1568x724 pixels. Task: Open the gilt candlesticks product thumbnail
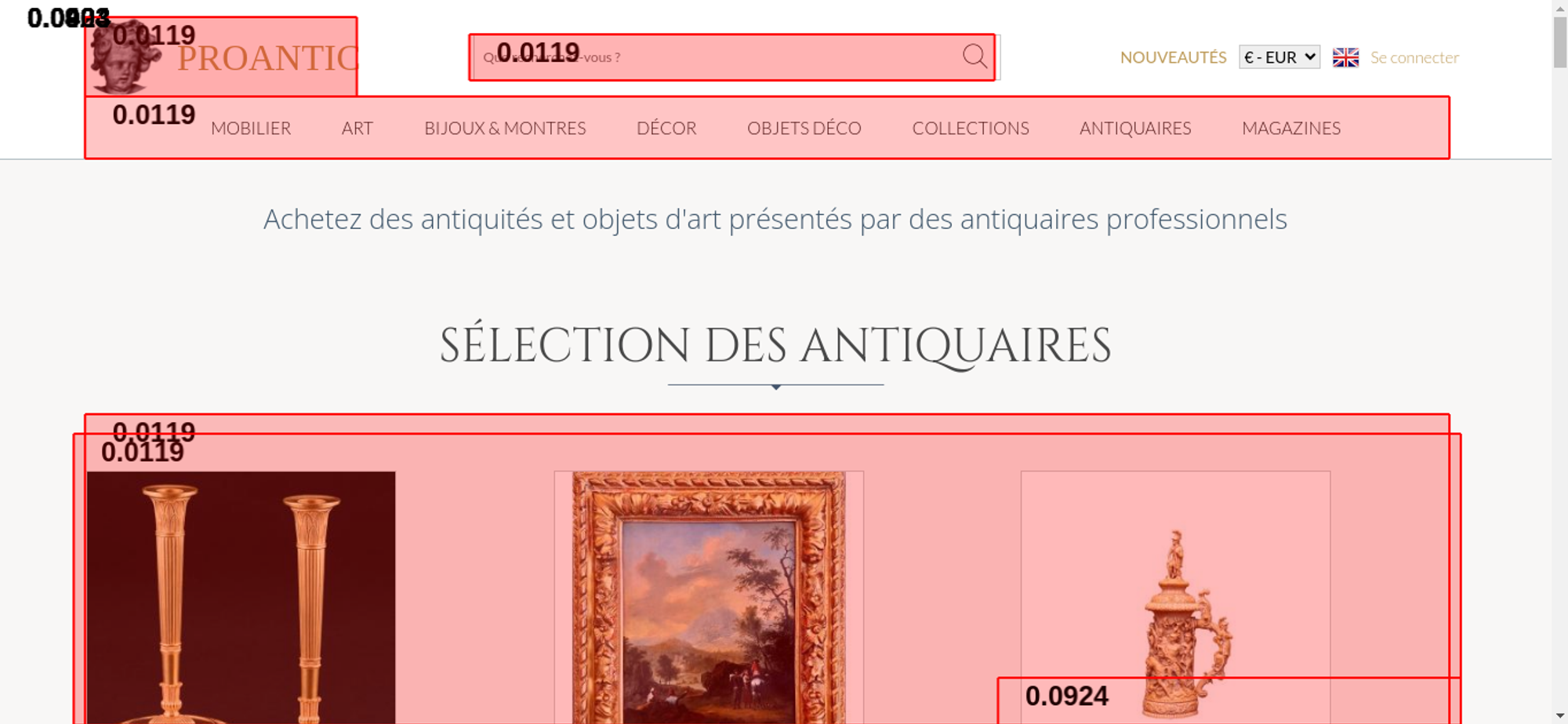coord(241,598)
